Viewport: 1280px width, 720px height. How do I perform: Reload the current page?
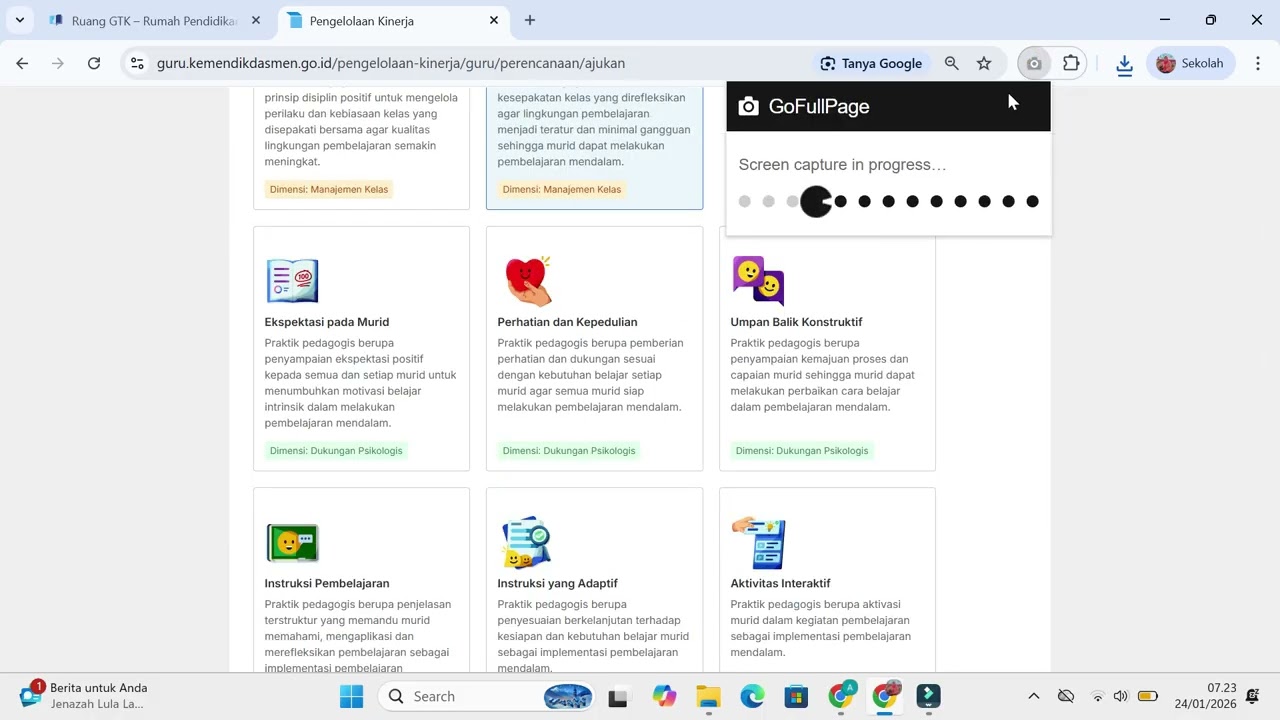pyautogui.click(x=94, y=63)
